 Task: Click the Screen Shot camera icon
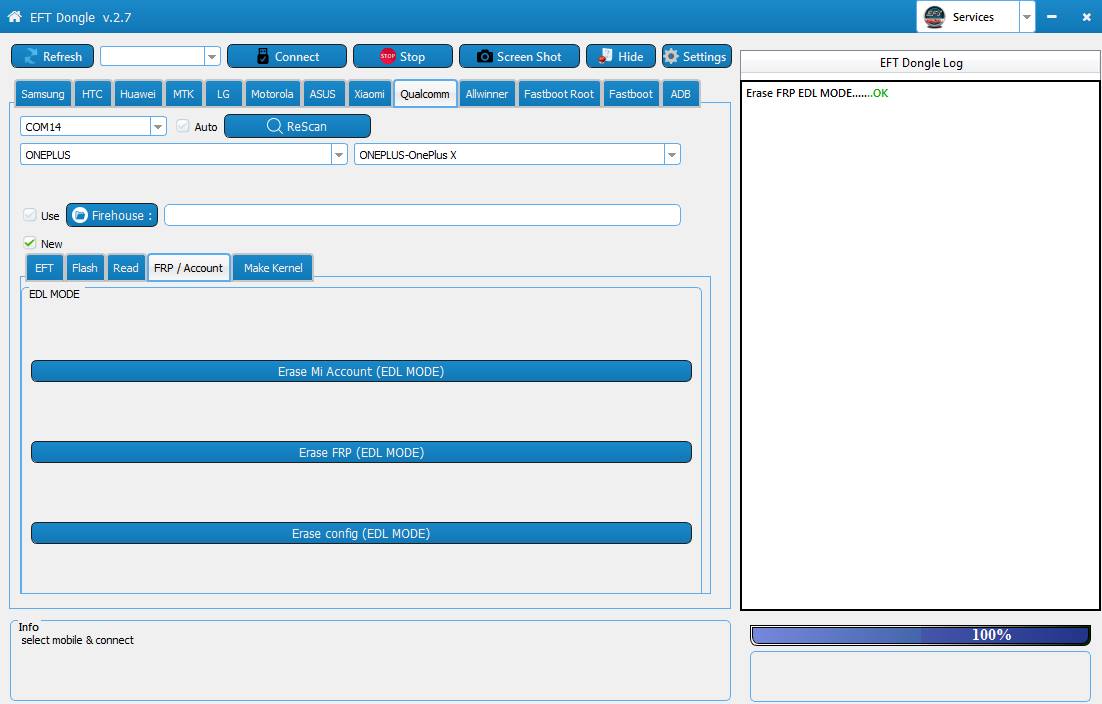pos(484,56)
